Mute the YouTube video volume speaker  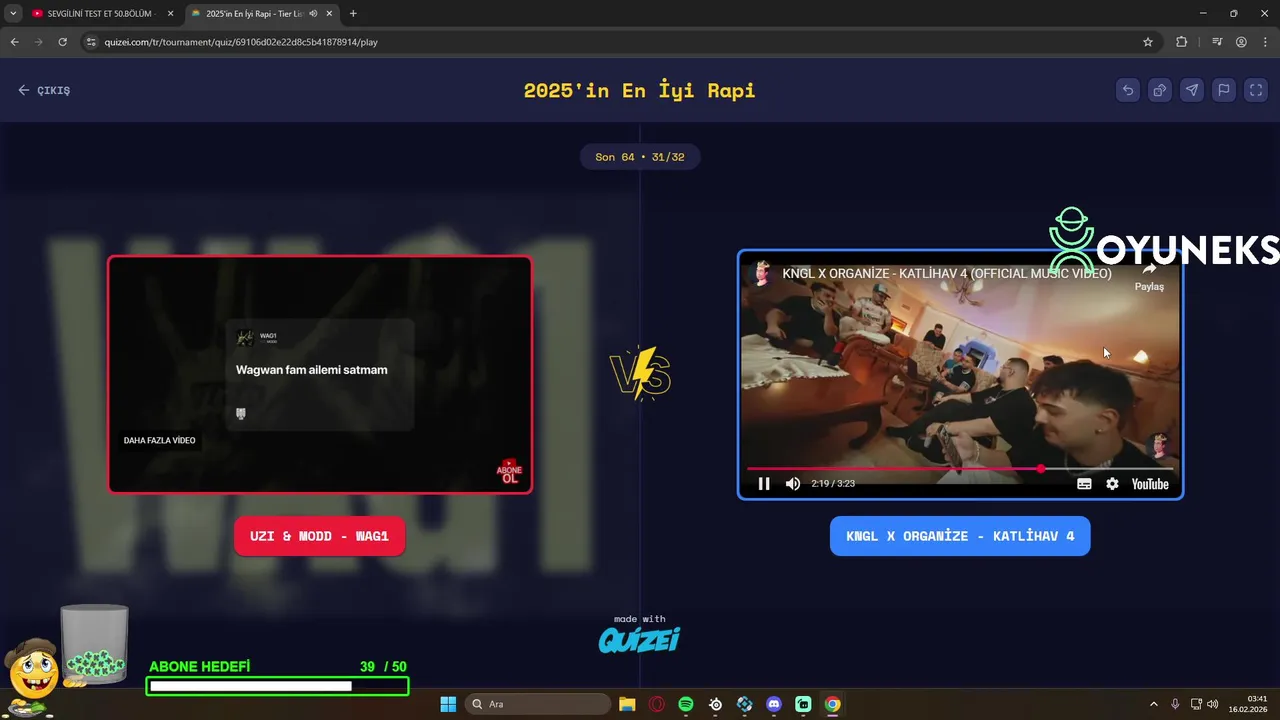coord(793,484)
